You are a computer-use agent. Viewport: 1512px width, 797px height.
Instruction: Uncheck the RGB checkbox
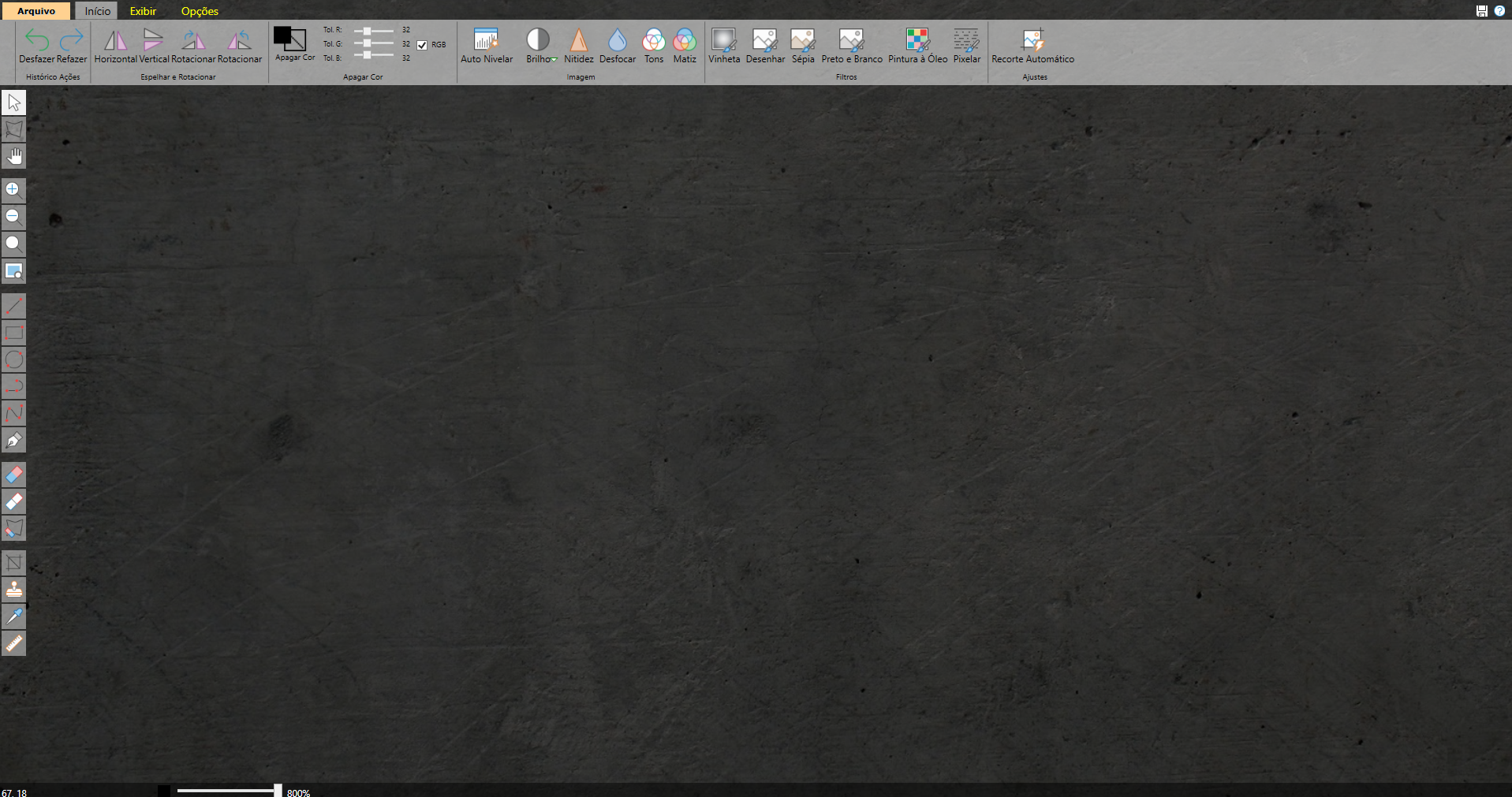click(422, 45)
